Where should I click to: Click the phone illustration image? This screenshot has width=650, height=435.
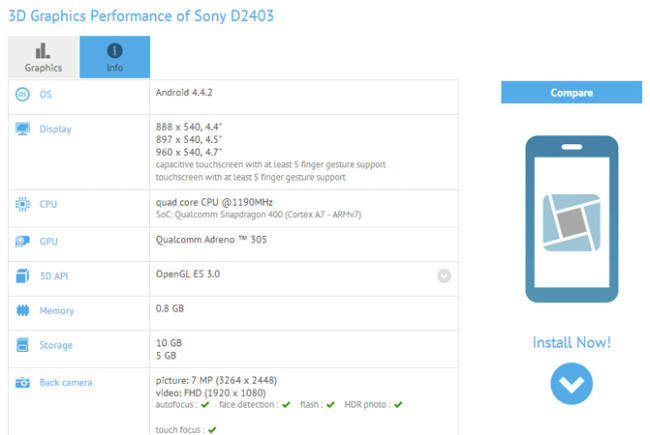572,219
